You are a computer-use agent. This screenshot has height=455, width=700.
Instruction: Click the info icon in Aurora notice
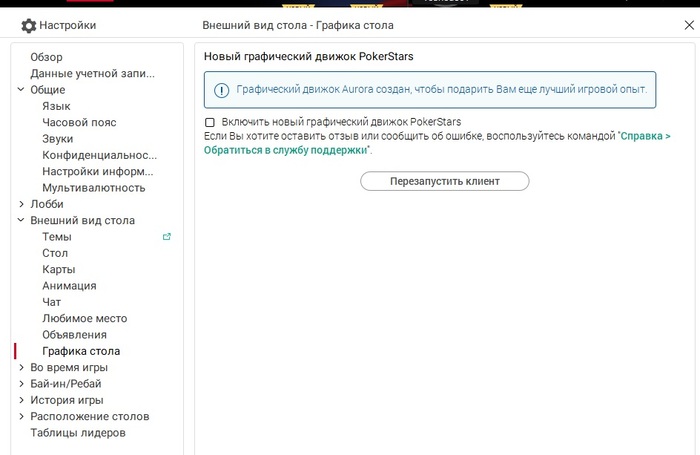(x=221, y=90)
